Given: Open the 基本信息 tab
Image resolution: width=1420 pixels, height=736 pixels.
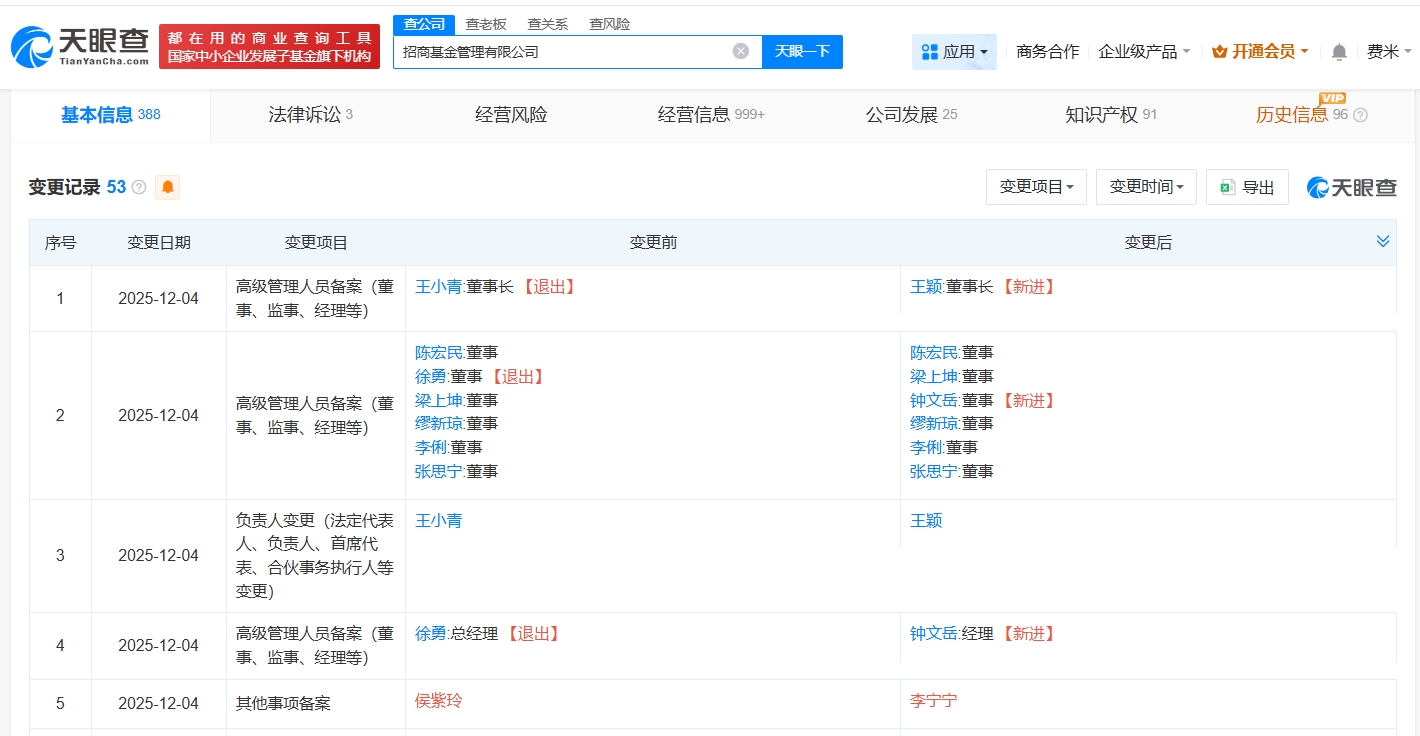Looking at the screenshot, I should (x=111, y=115).
